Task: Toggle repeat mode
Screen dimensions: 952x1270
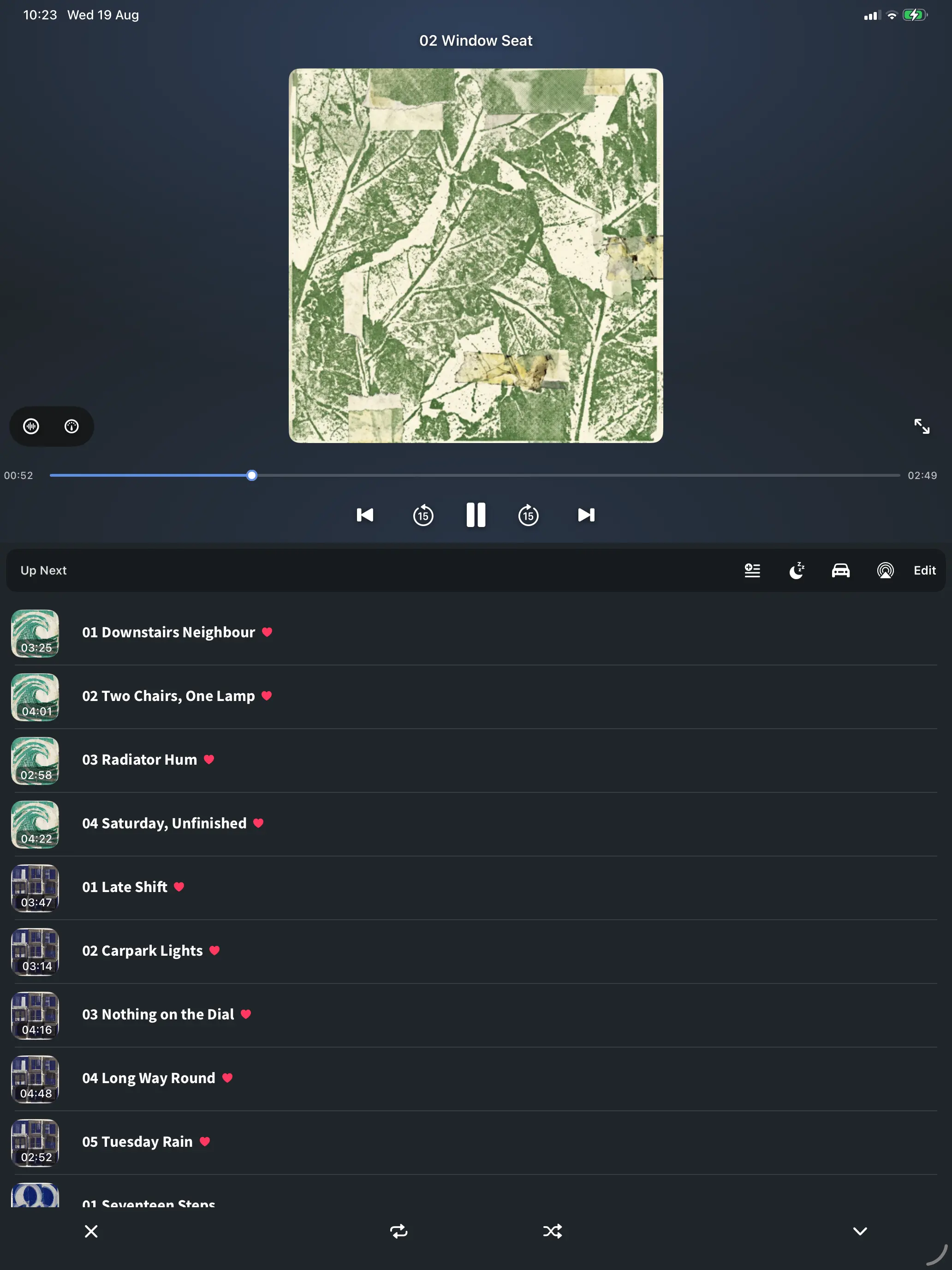Action: pyautogui.click(x=399, y=1231)
